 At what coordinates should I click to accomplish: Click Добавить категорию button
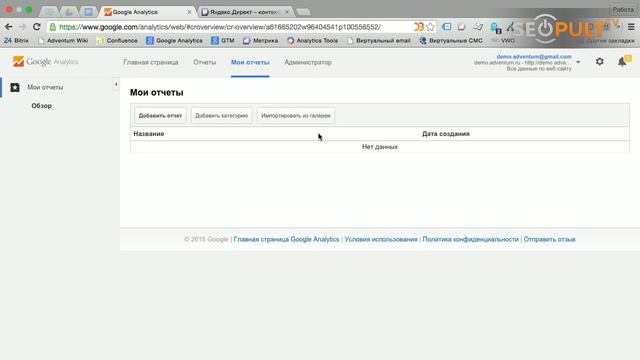[x=222, y=116]
